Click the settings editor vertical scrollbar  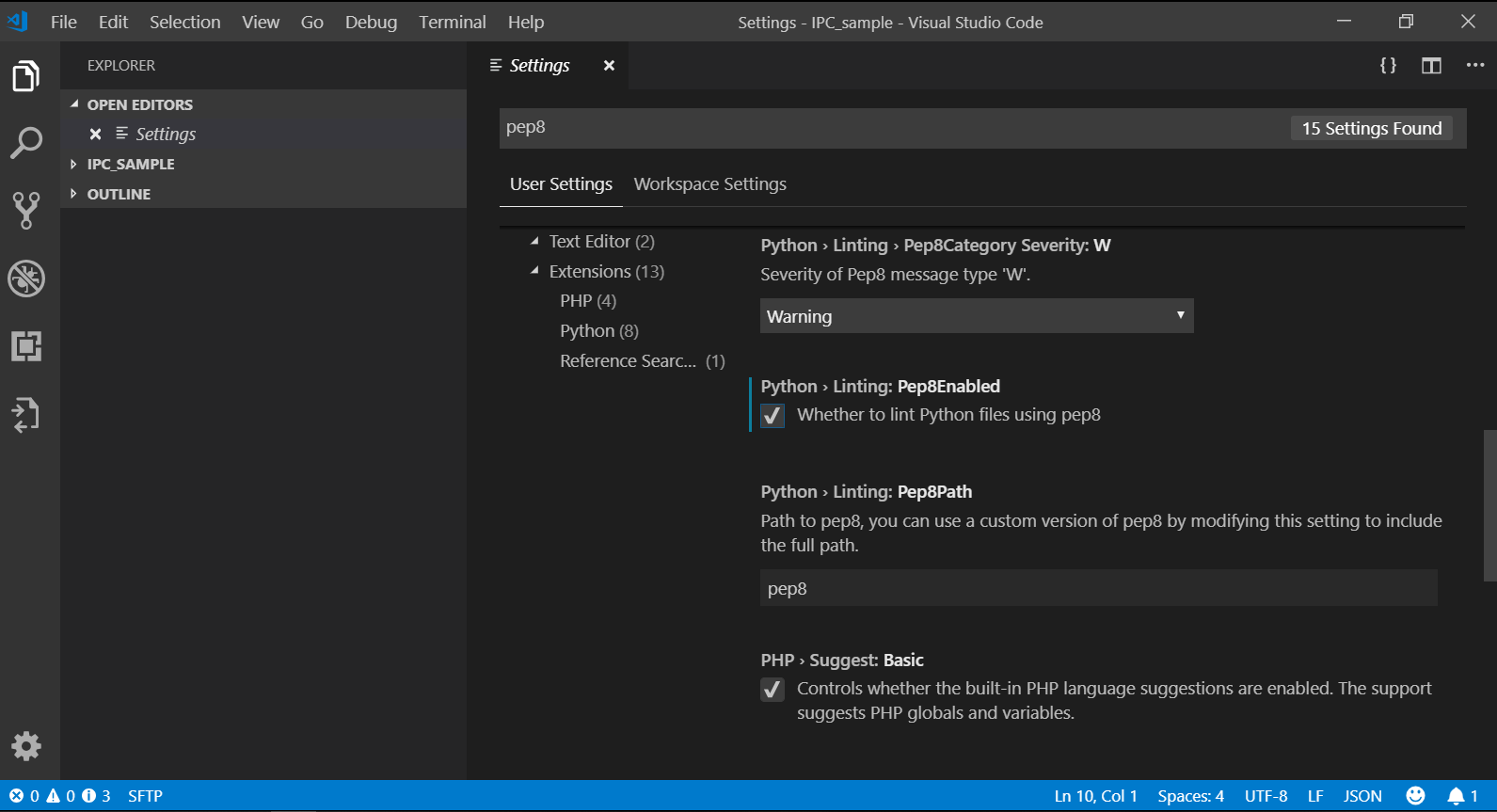point(1489,505)
